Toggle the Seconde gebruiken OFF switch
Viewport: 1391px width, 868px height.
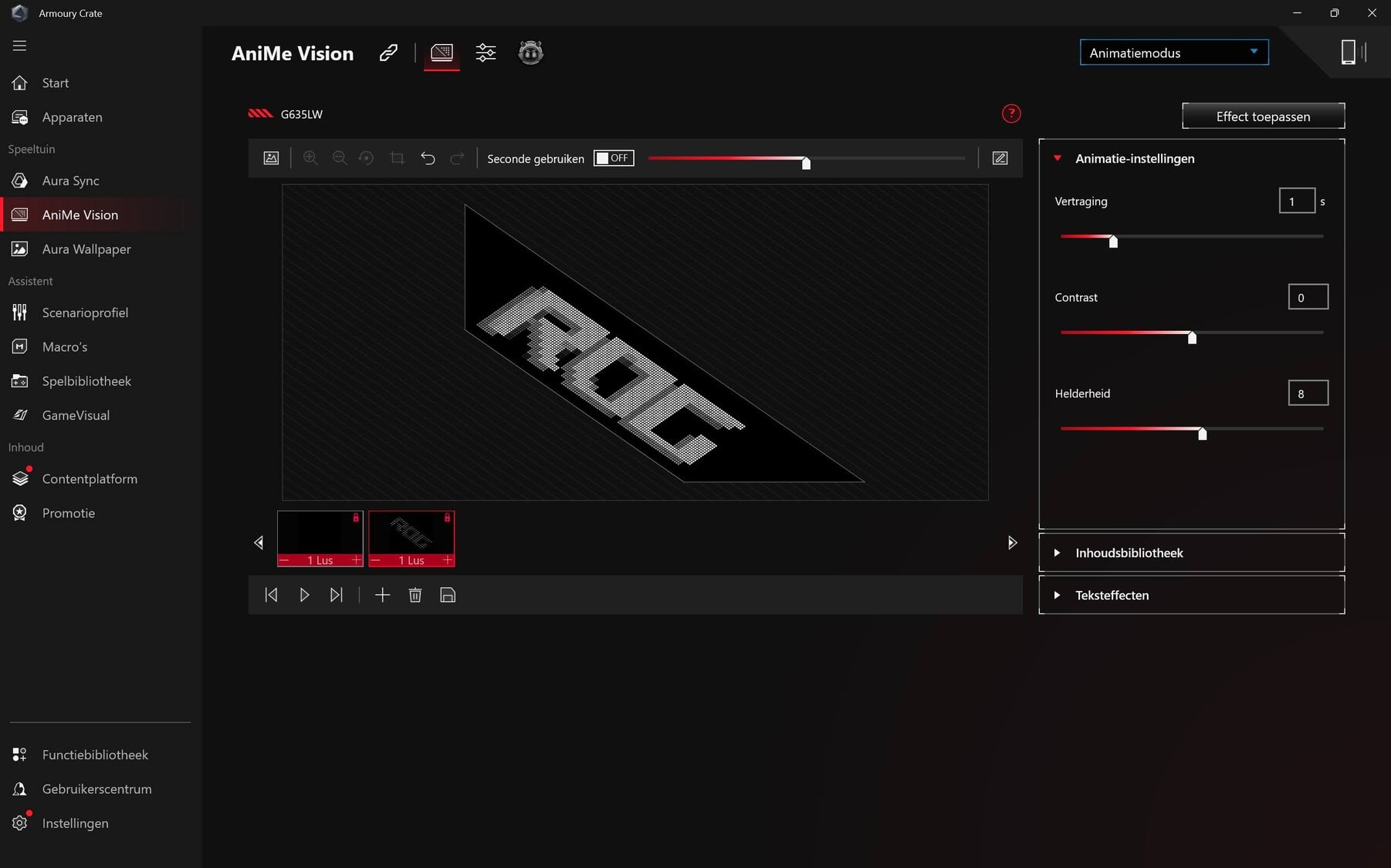tap(614, 158)
